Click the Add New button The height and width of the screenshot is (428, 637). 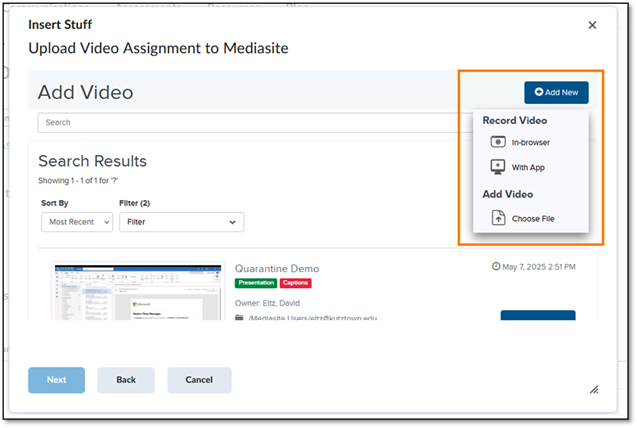pyautogui.click(x=556, y=93)
